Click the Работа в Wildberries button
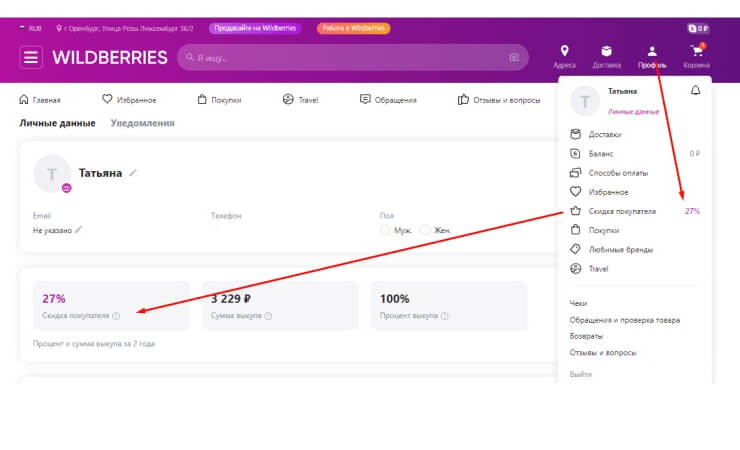The image size is (740, 450). 353,29
